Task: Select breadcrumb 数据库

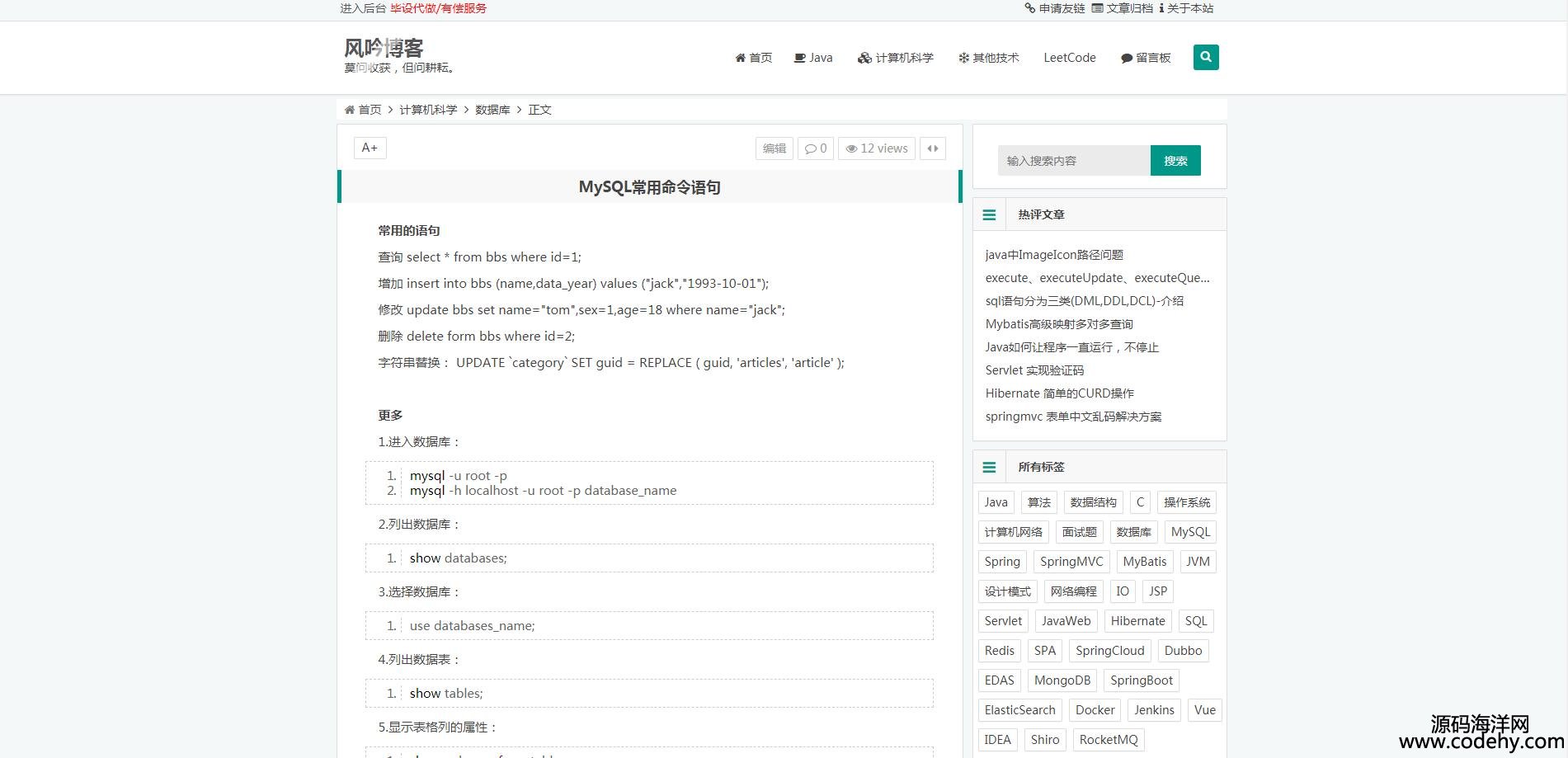Action: coord(492,110)
